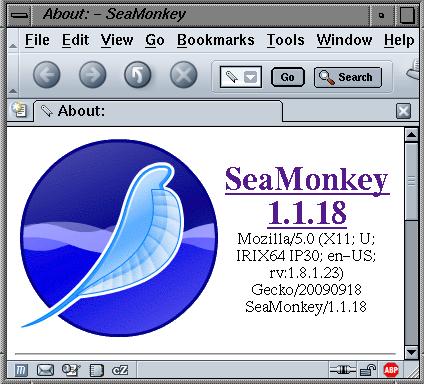This screenshot has height=384, width=424.
Task: Click the Search button with magnifier
Action: click(348, 77)
